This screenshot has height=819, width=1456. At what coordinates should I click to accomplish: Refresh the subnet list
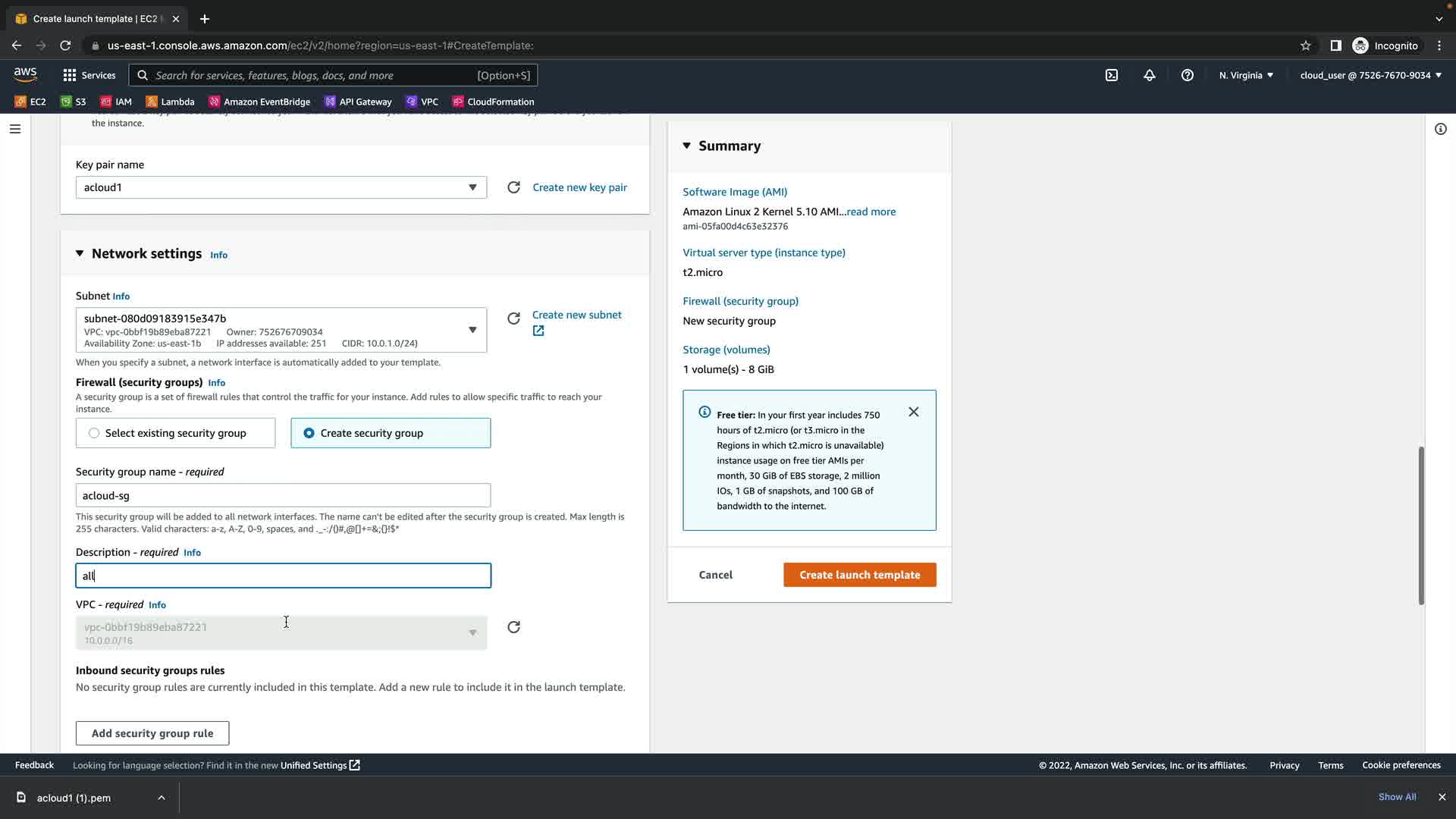tap(513, 318)
